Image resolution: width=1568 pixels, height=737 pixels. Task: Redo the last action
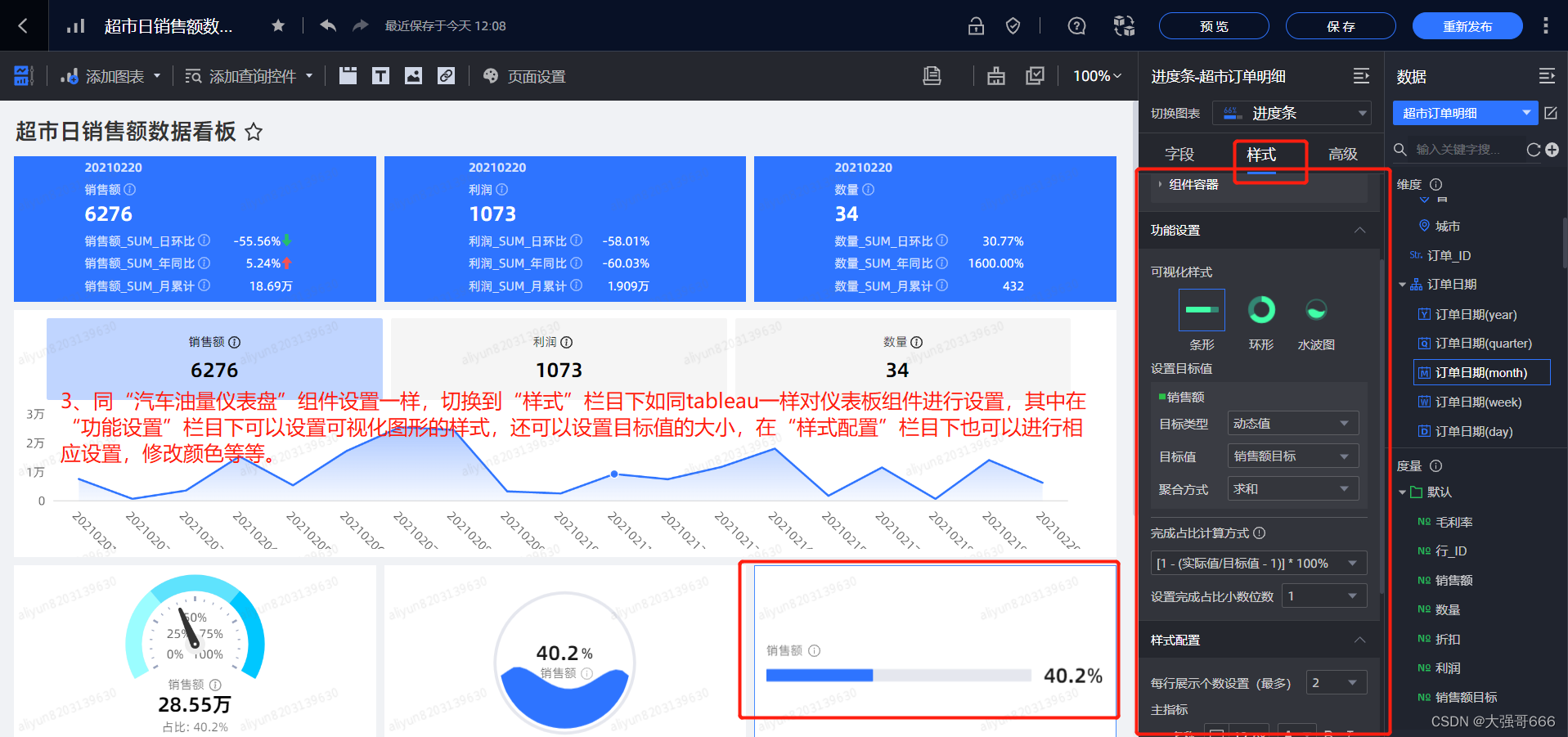click(361, 26)
